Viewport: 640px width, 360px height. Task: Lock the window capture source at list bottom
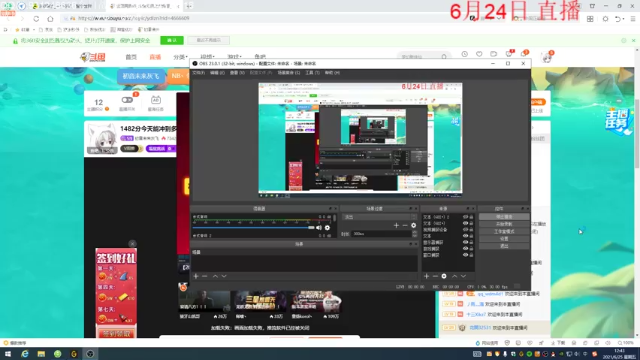point(471,255)
